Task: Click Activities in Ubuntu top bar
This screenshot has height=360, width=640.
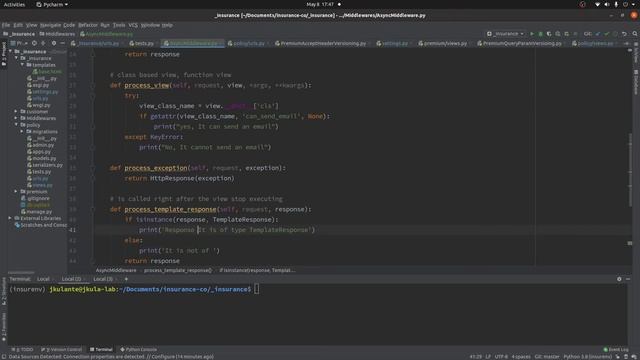Action: (x=14, y=4)
